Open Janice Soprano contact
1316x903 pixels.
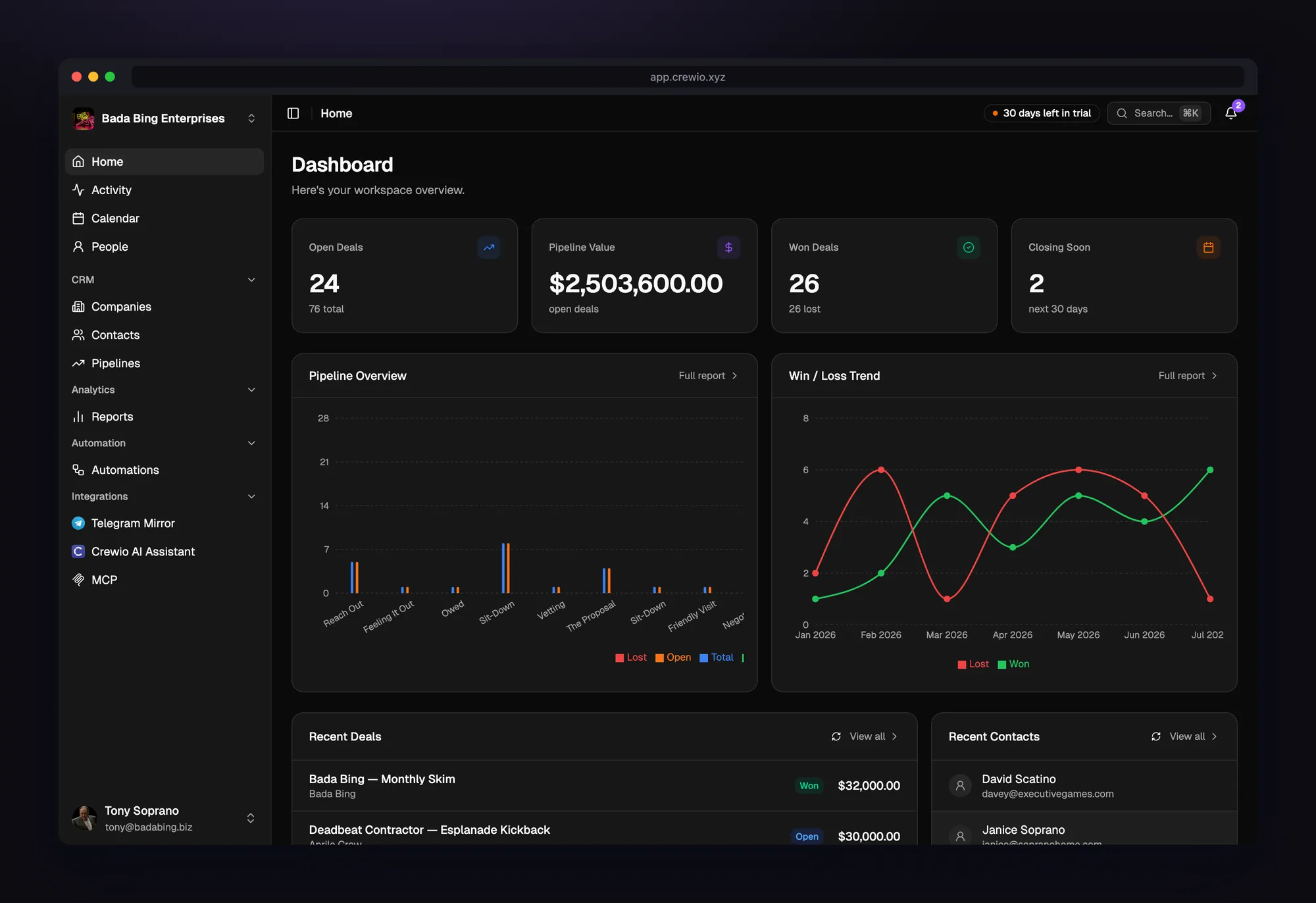1084,829
